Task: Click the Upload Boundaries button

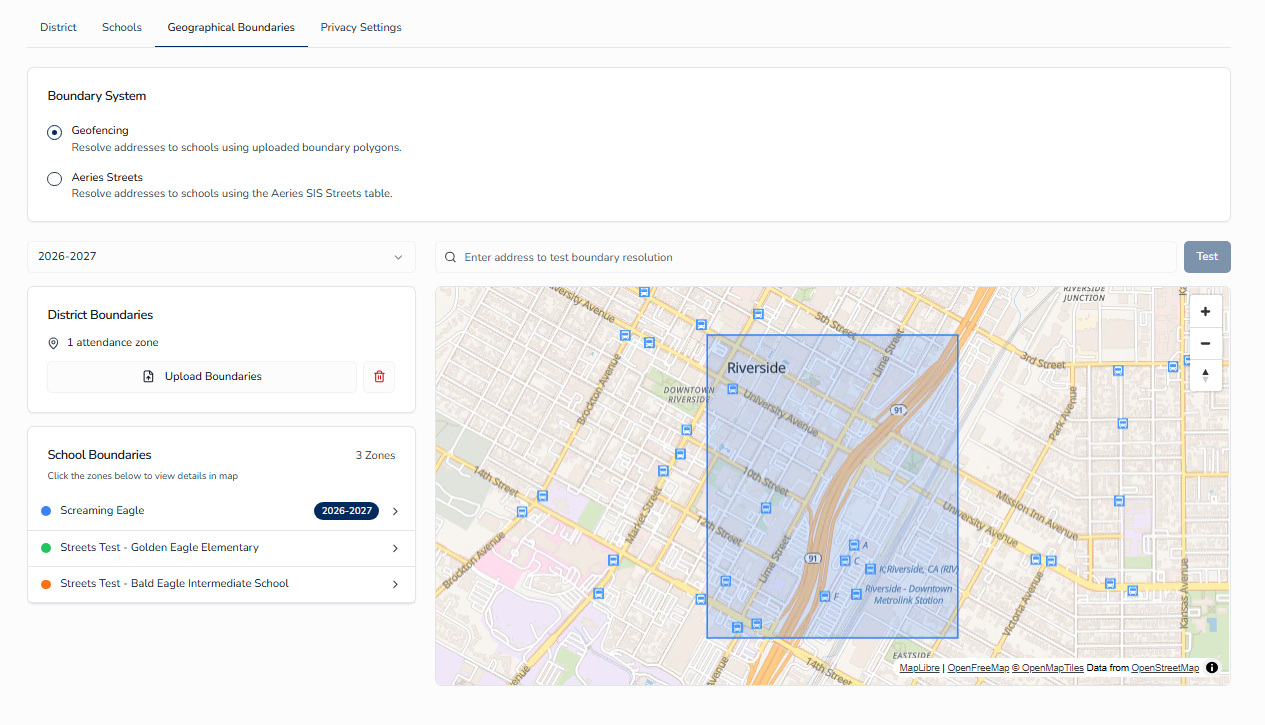Action: coord(202,377)
